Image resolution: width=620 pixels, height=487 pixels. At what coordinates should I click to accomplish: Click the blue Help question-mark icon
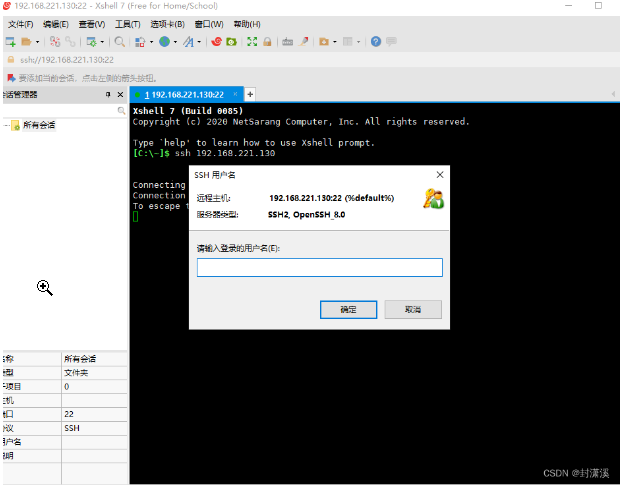point(376,42)
